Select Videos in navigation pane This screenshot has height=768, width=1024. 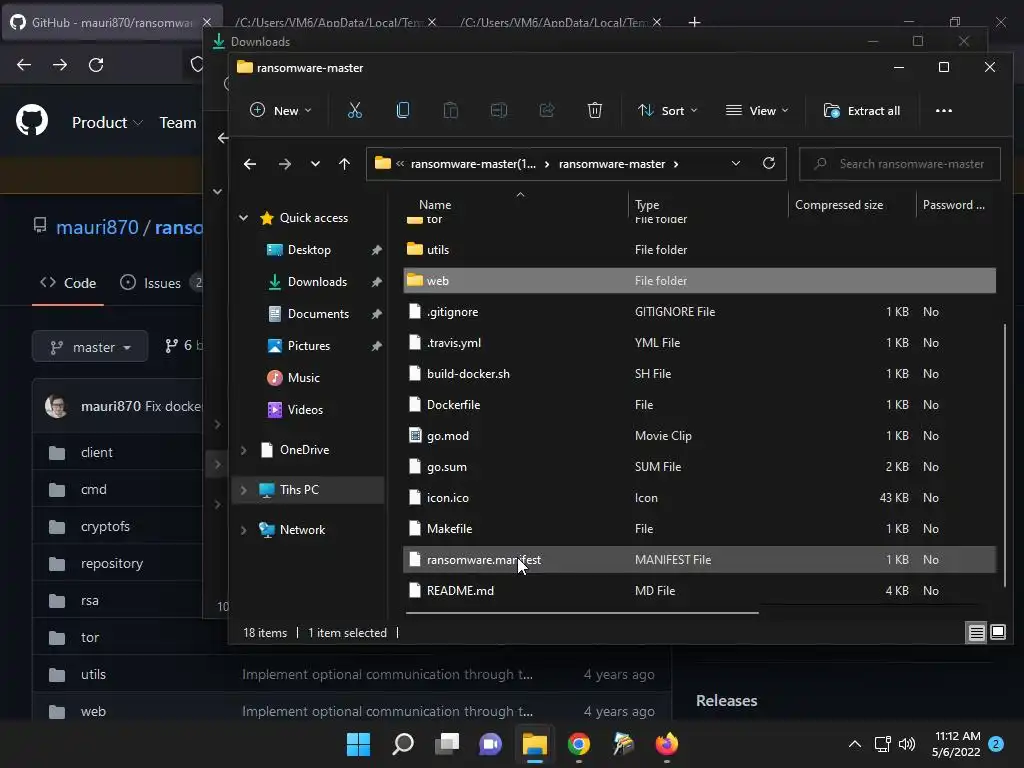[305, 409]
